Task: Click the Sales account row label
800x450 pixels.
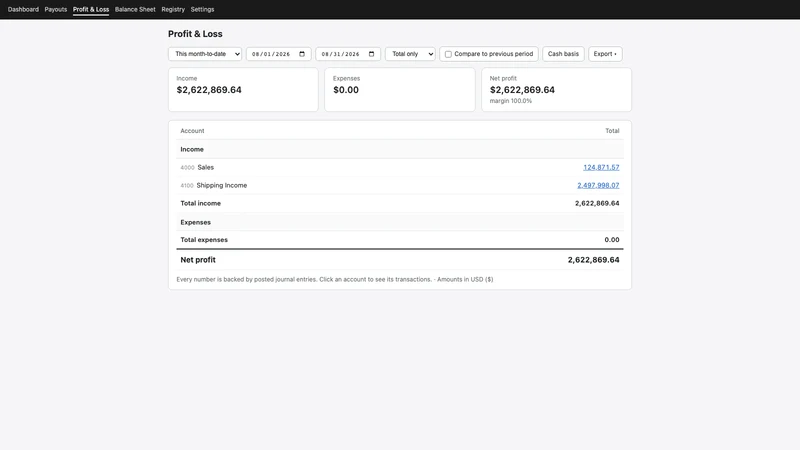Action: (206, 167)
